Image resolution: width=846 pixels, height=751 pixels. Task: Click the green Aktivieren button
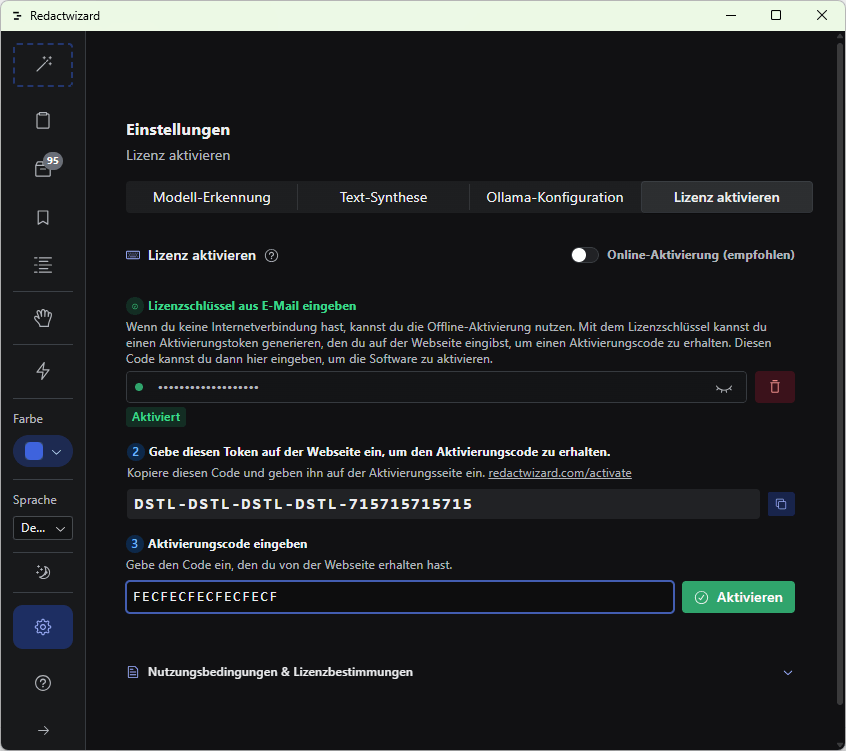click(x=738, y=597)
